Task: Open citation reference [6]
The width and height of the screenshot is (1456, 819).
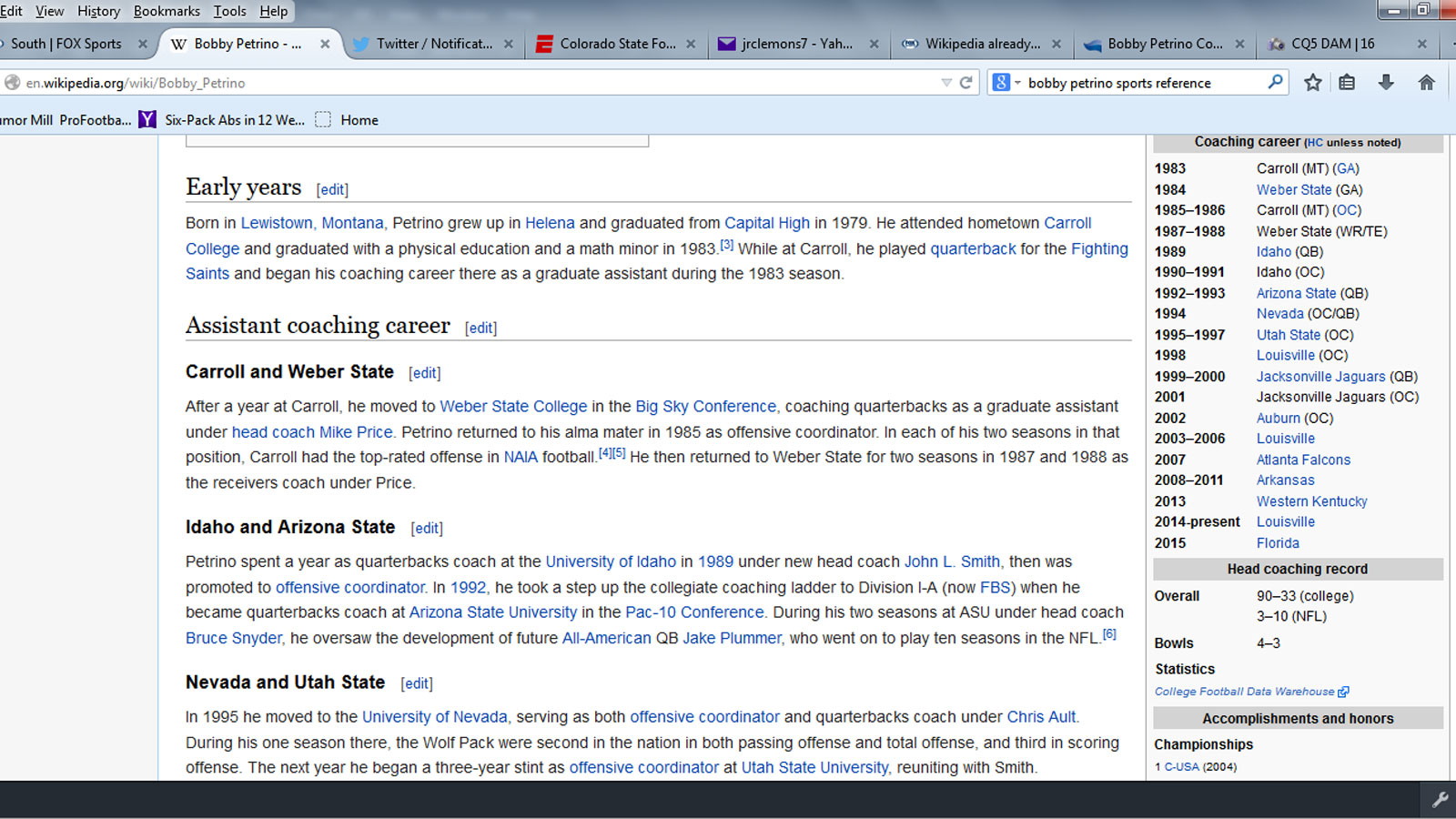Action: coord(1109,633)
